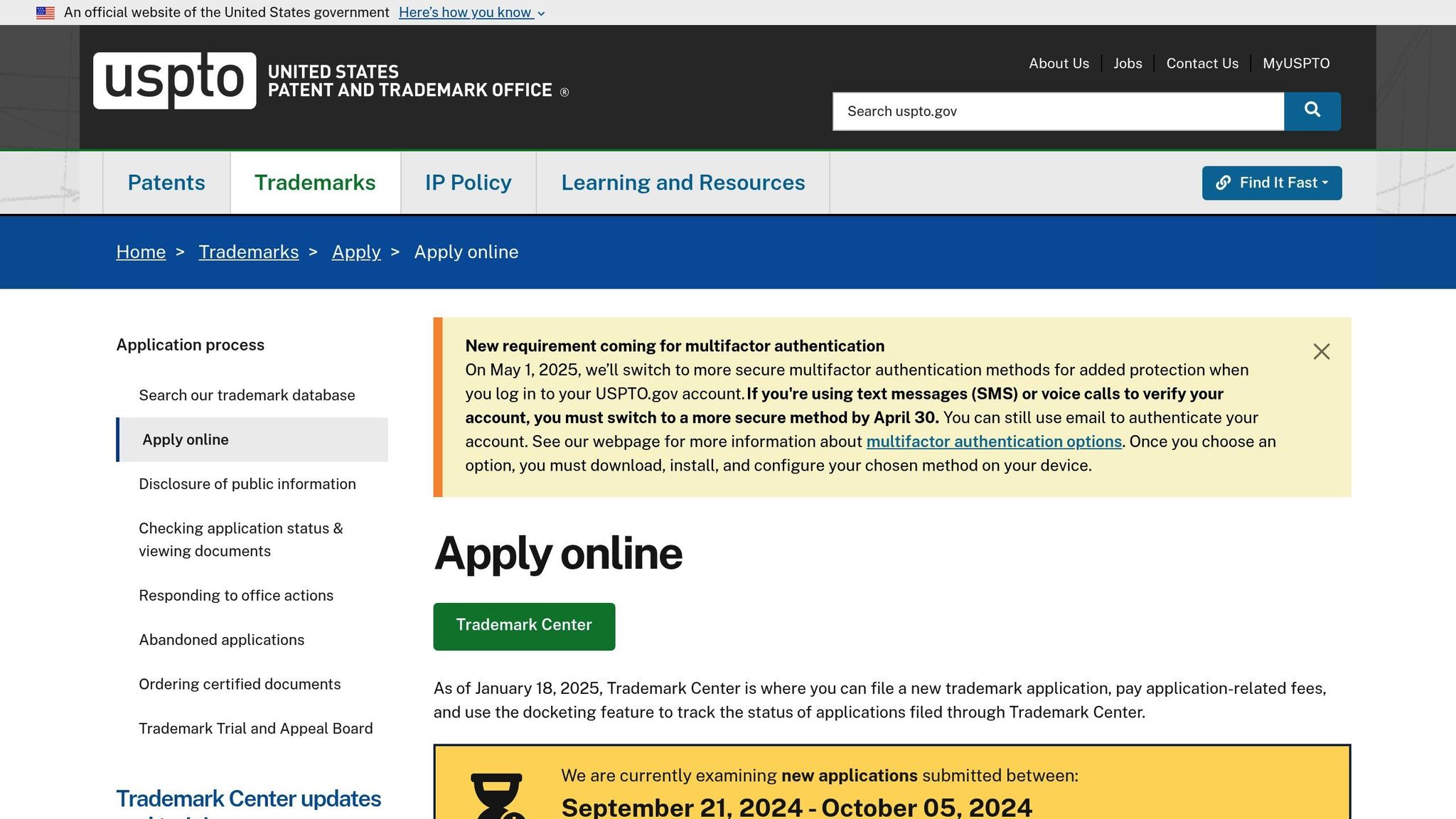Open Search our trademark database sidebar item

click(x=247, y=395)
